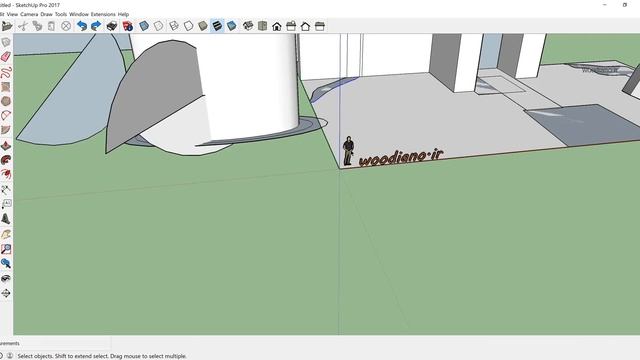The height and width of the screenshot is (360, 640).
Task: Click the Print icon
Action: [x=111, y=26]
